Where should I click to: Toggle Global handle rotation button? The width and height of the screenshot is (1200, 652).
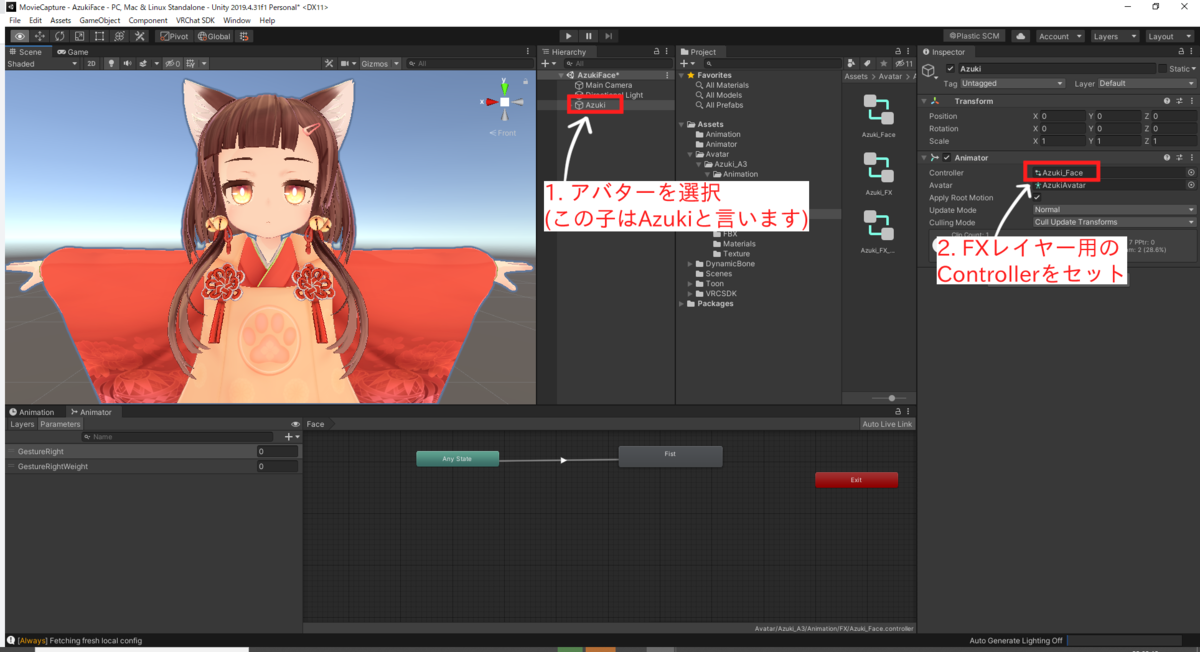pyautogui.click(x=213, y=36)
